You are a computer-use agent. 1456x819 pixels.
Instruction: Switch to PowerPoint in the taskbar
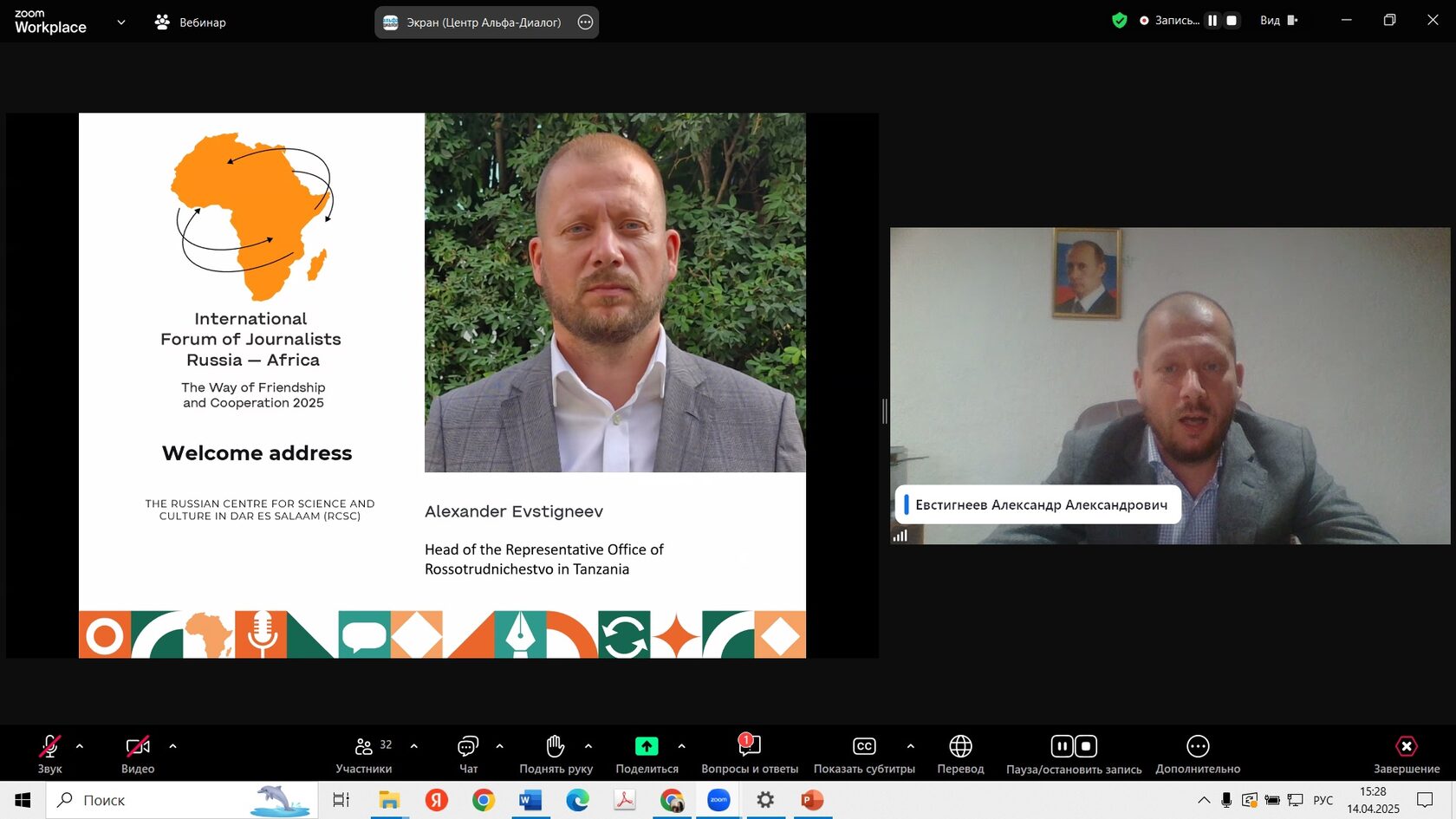[812, 800]
